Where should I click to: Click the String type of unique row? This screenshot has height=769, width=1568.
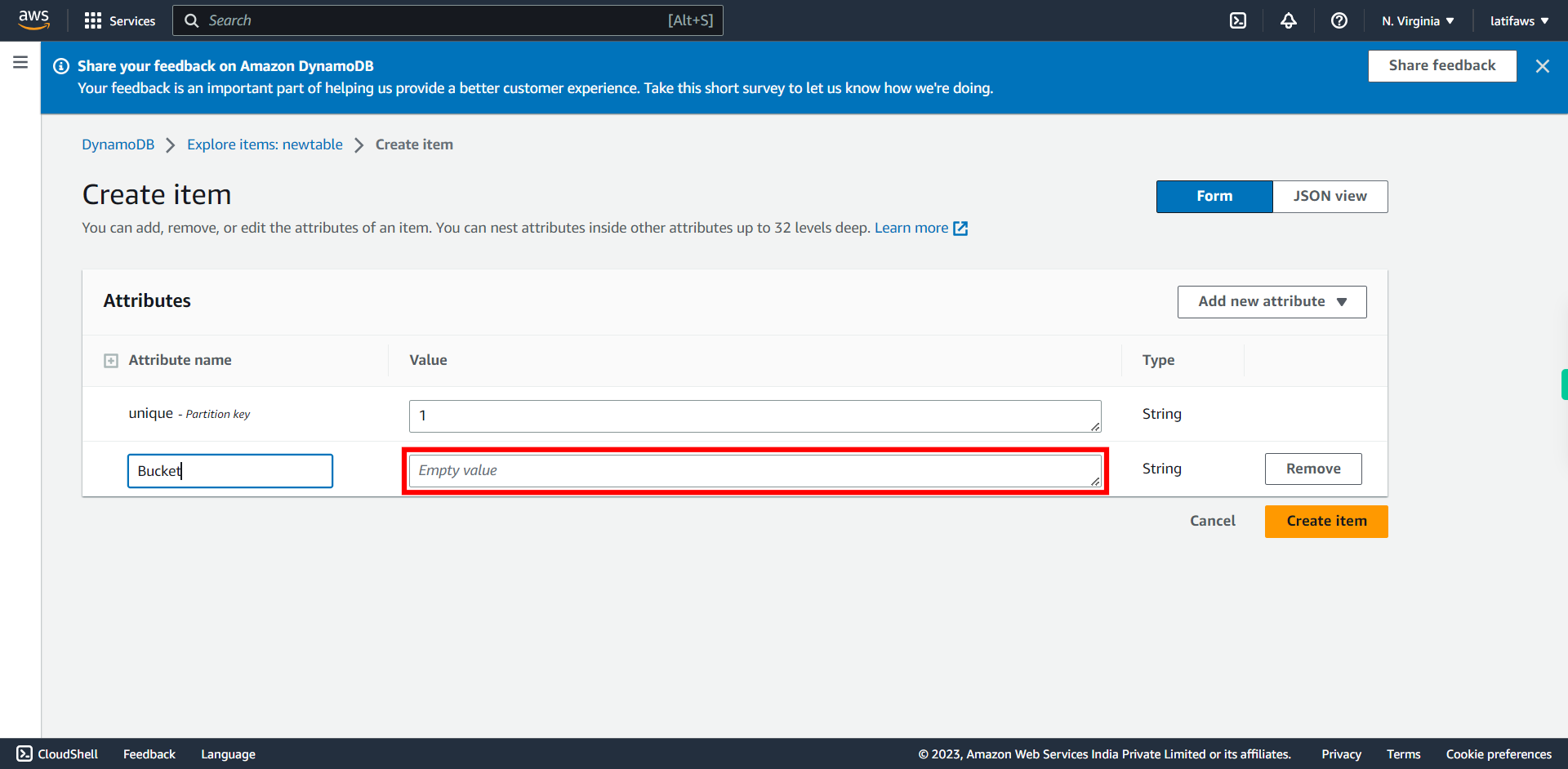(x=1161, y=414)
